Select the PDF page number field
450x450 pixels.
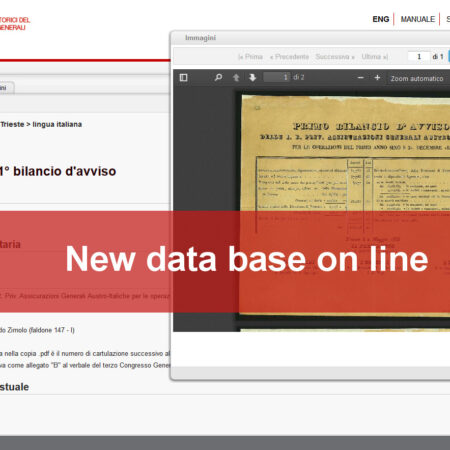click(277, 77)
